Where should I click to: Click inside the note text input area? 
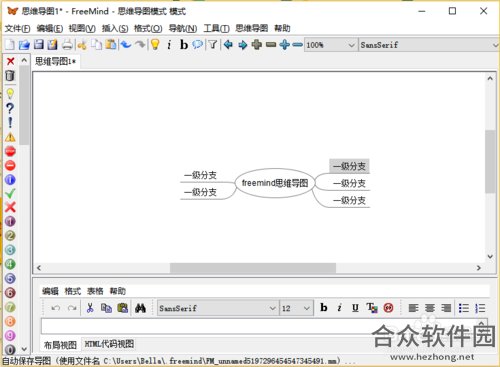[x=207, y=326]
